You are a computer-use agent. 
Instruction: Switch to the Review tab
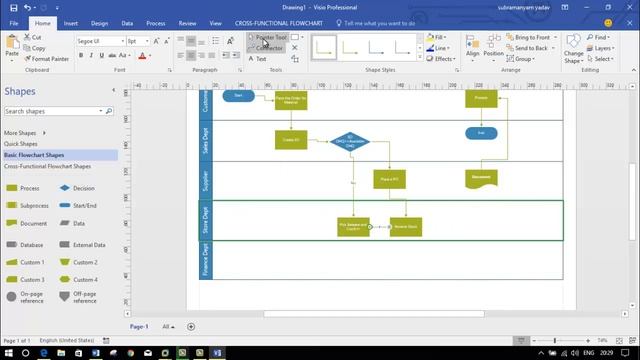187,23
